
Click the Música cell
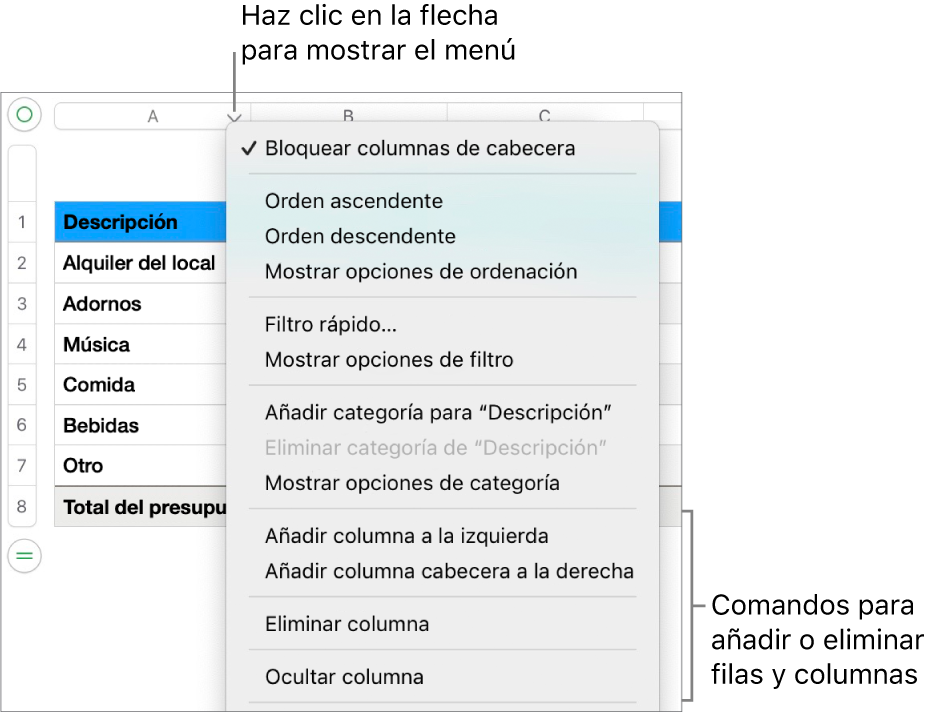(140, 344)
